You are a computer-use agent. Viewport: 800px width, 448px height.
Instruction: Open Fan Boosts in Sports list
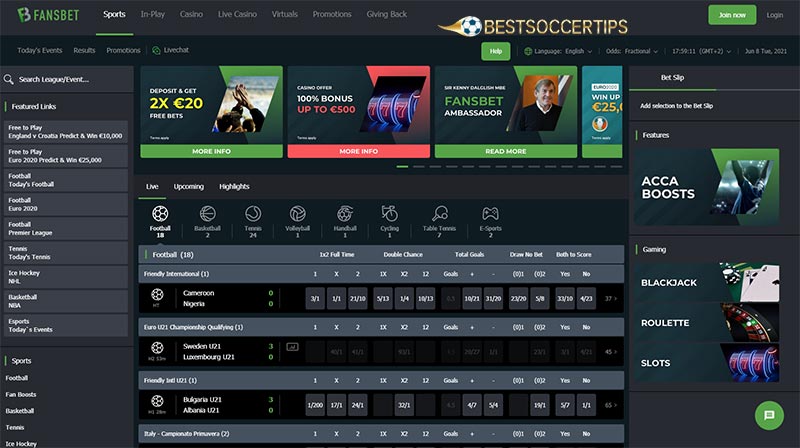pyautogui.click(x=21, y=394)
